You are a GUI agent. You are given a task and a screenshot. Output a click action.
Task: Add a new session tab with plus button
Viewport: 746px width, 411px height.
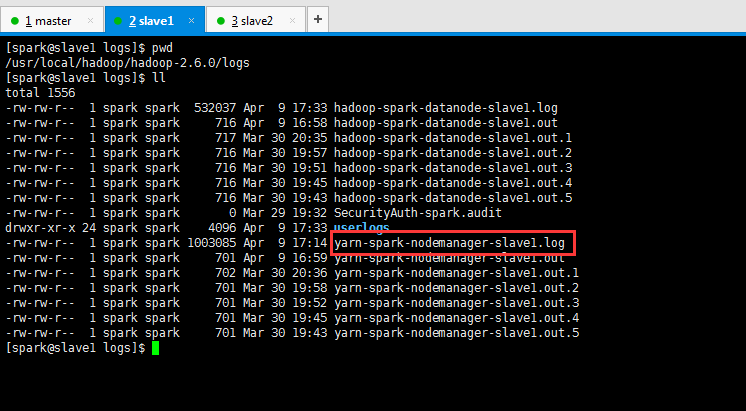(x=318, y=20)
